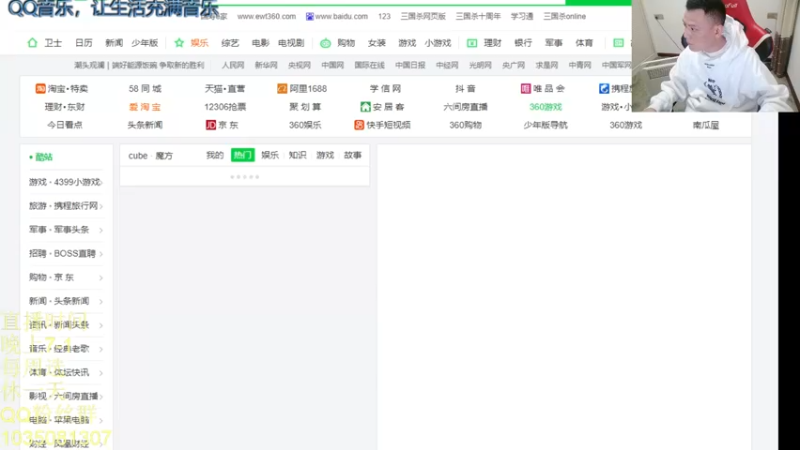
Task: Open the 新华网 news site link
Action: coord(266,65)
